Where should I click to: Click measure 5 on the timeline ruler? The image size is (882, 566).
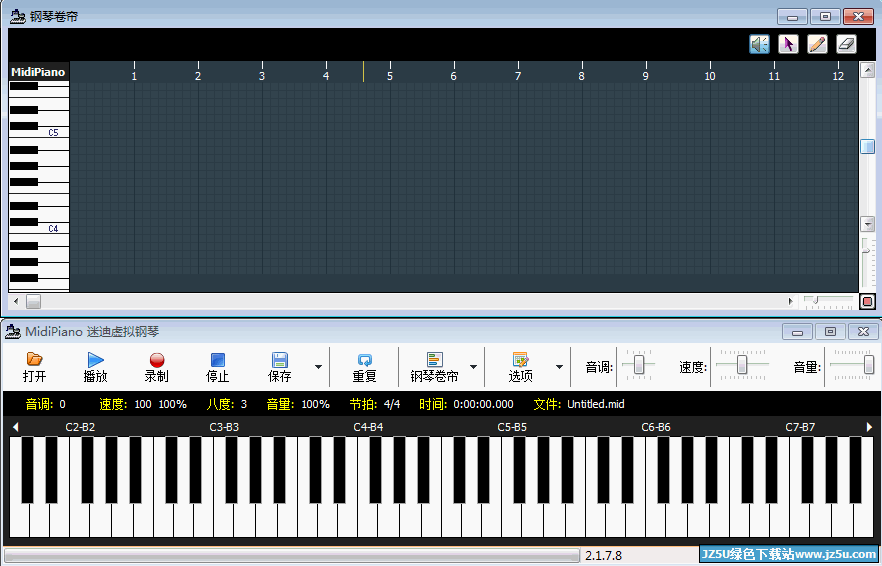pyautogui.click(x=390, y=73)
